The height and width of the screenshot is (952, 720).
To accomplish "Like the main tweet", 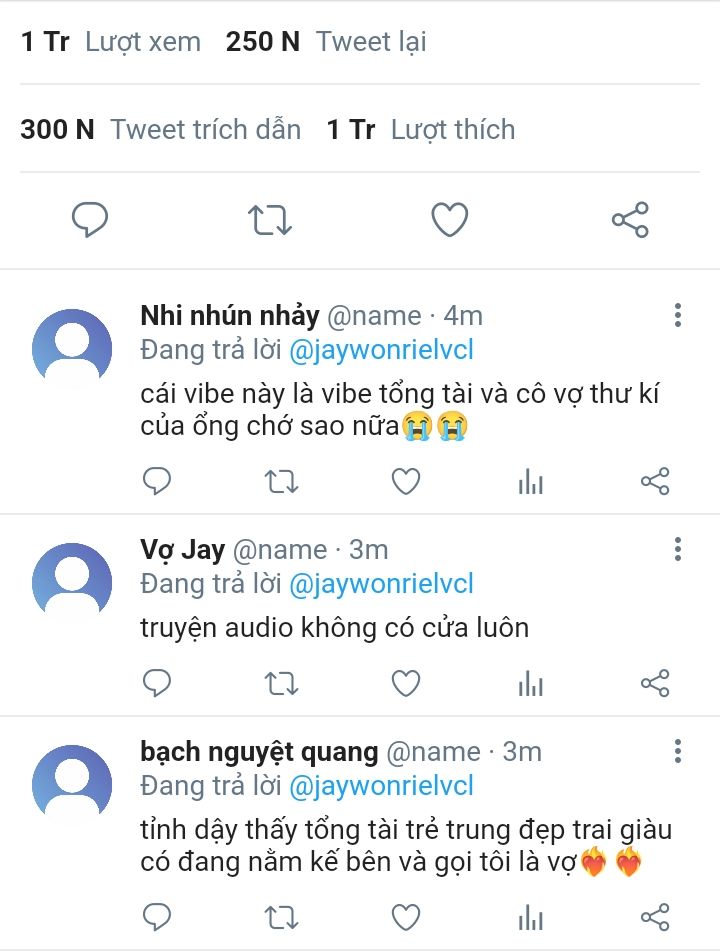I will coord(449,219).
